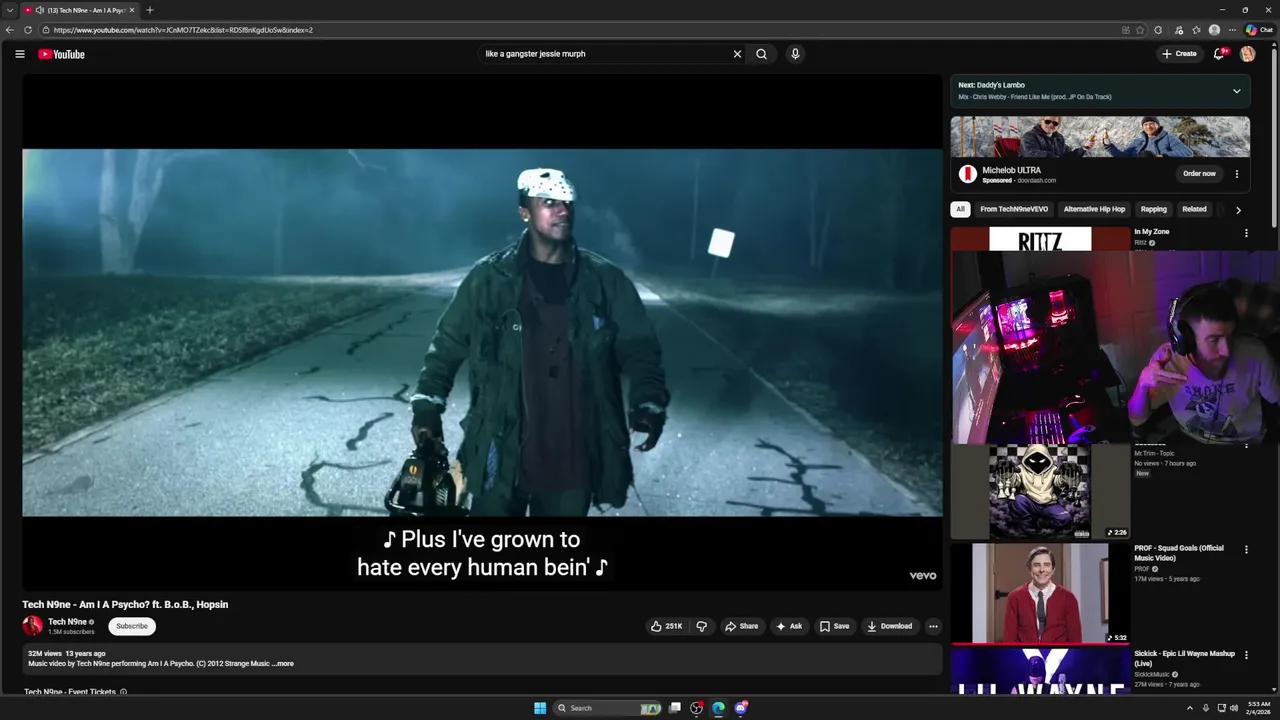Open Tech N9ne channel avatar
The height and width of the screenshot is (720, 1280).
pos(33,626)
